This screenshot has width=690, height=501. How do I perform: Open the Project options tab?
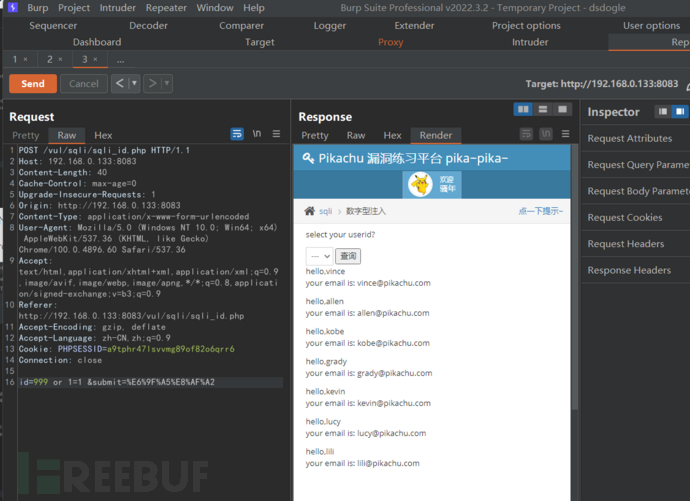tap(526, 26)
